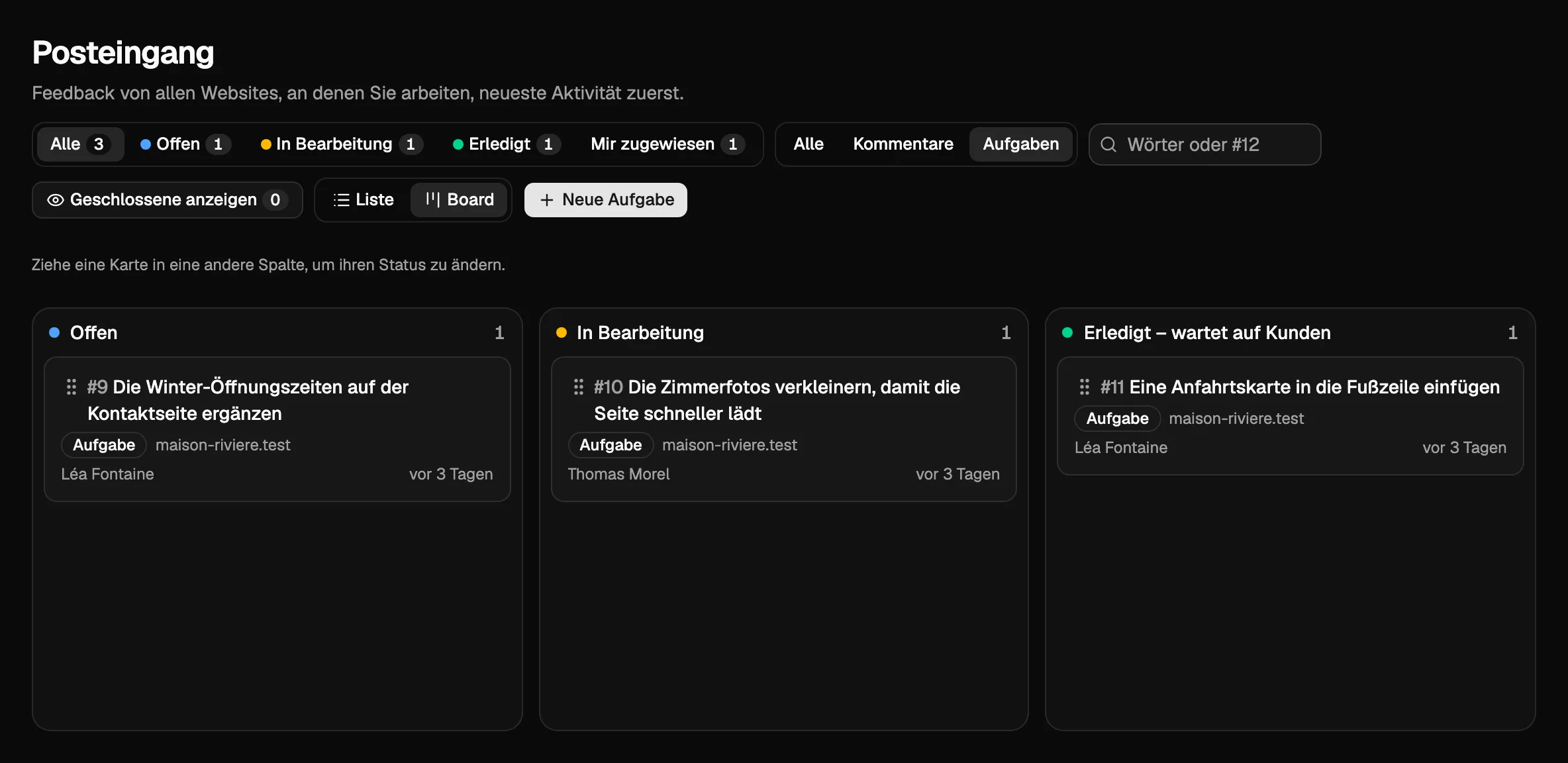The height and width of the screenshot is (763, 1568).
Task: Click the Aufgabe tag on task #11
Action: click(1117, 419)
